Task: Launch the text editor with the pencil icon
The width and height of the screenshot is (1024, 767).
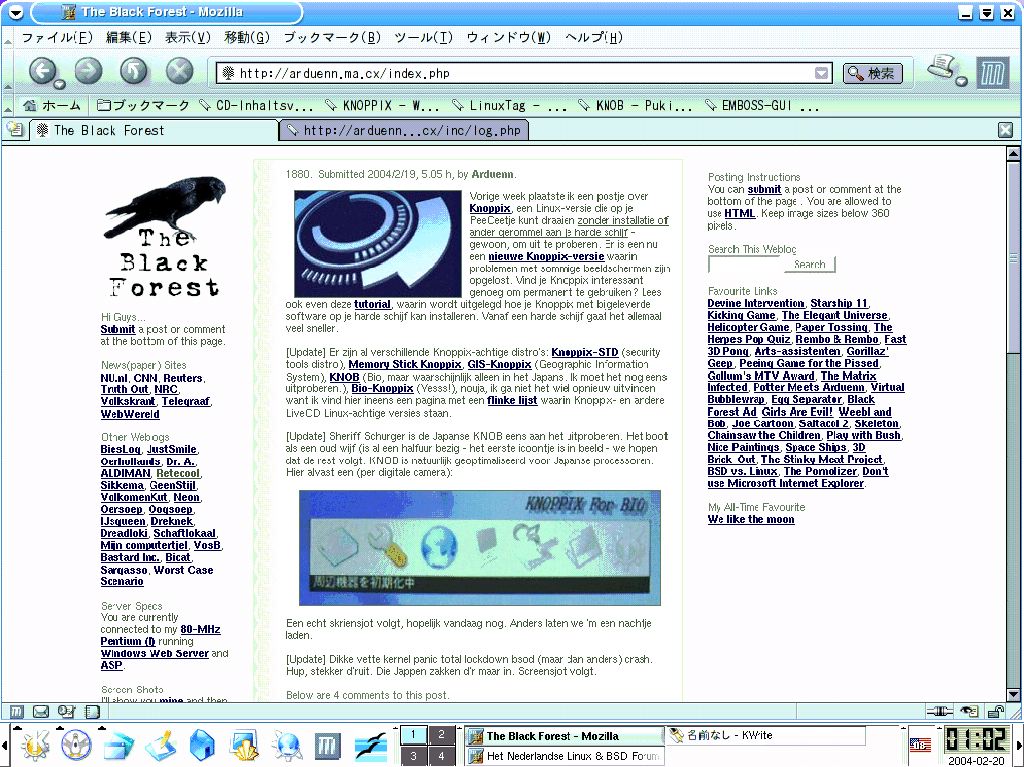Action: 160,745
